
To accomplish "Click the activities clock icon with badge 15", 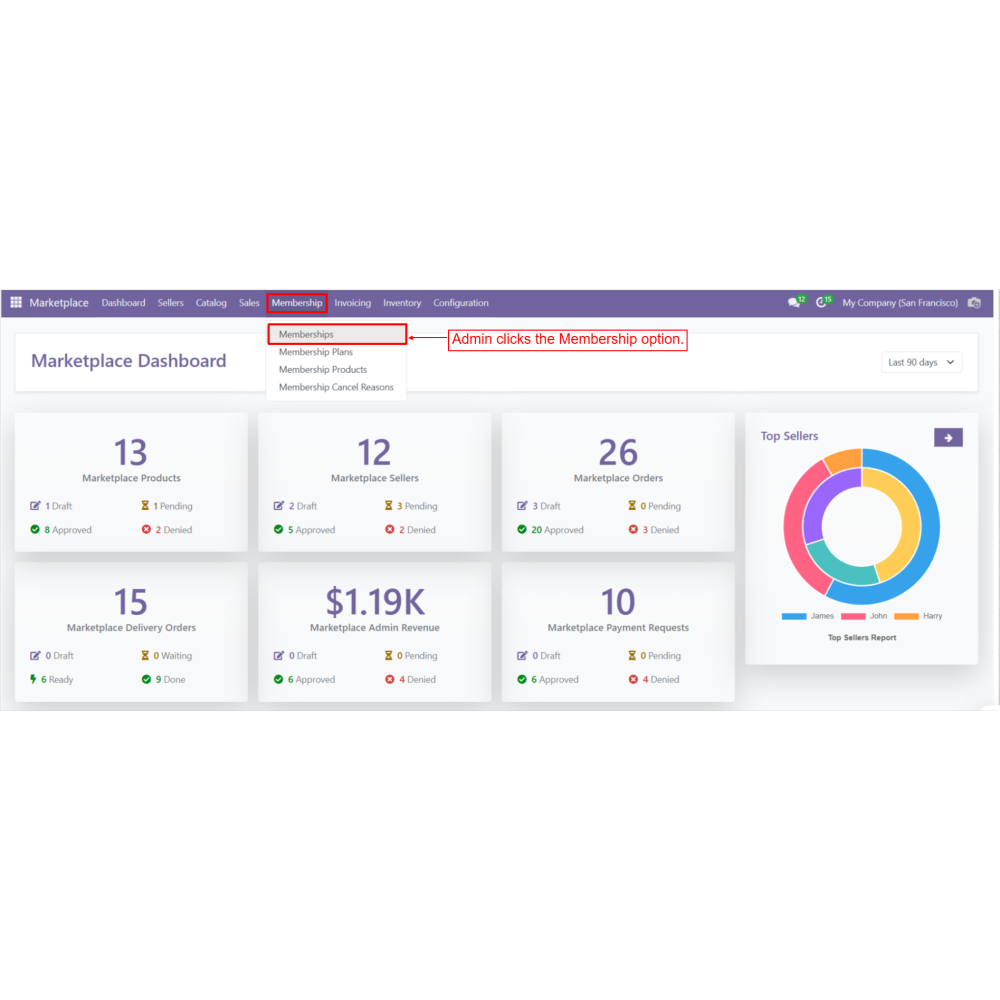I will coord(822,303).
